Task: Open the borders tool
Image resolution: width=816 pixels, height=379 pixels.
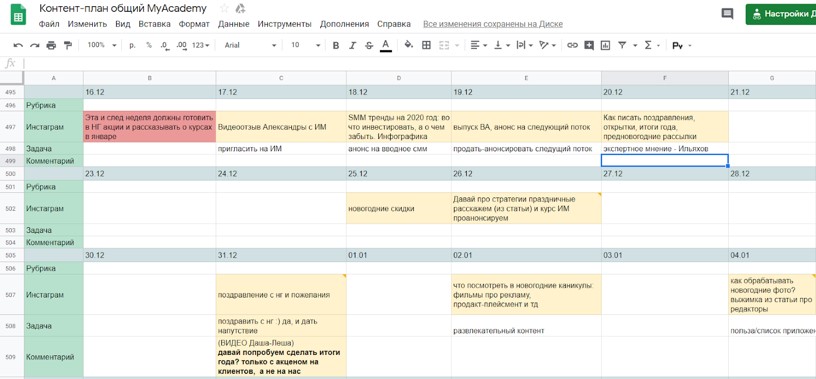Action: pyautogui.click(x=426, y=45)
